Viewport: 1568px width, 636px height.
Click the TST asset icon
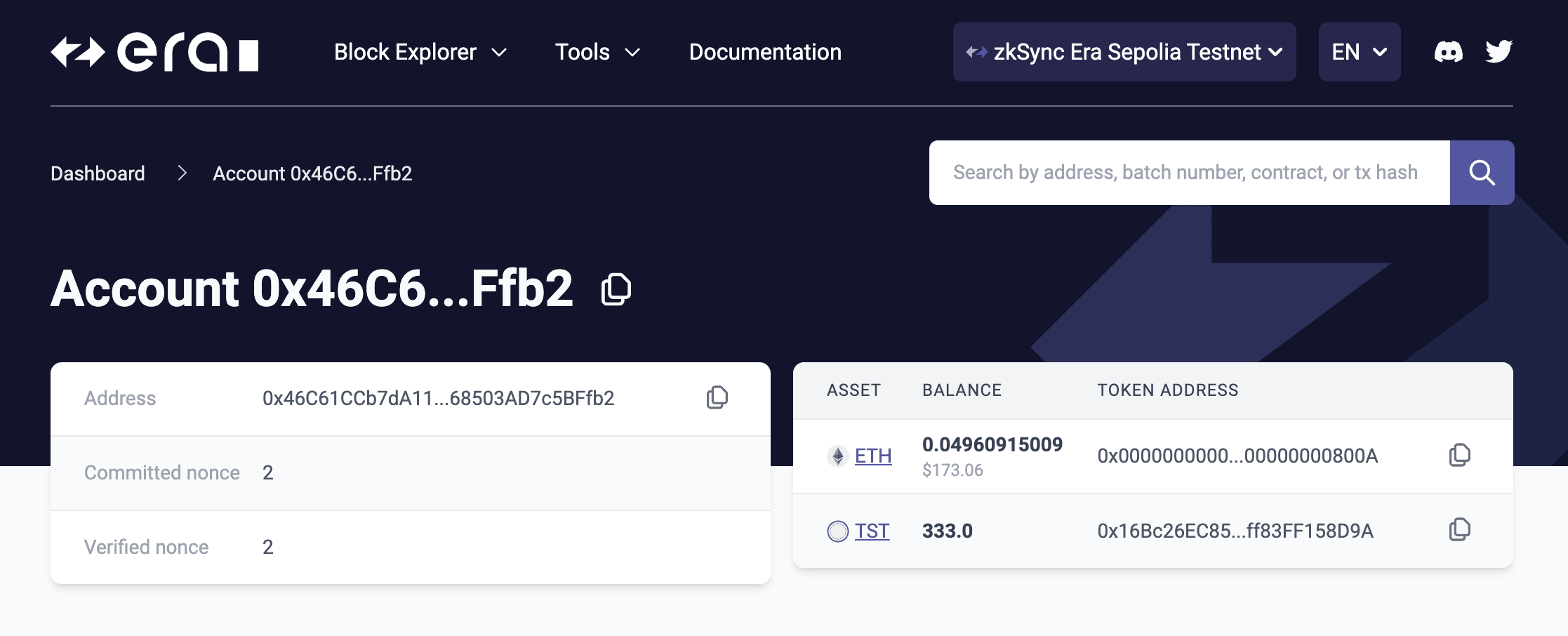pyautogui.click(x=837, y=531)
